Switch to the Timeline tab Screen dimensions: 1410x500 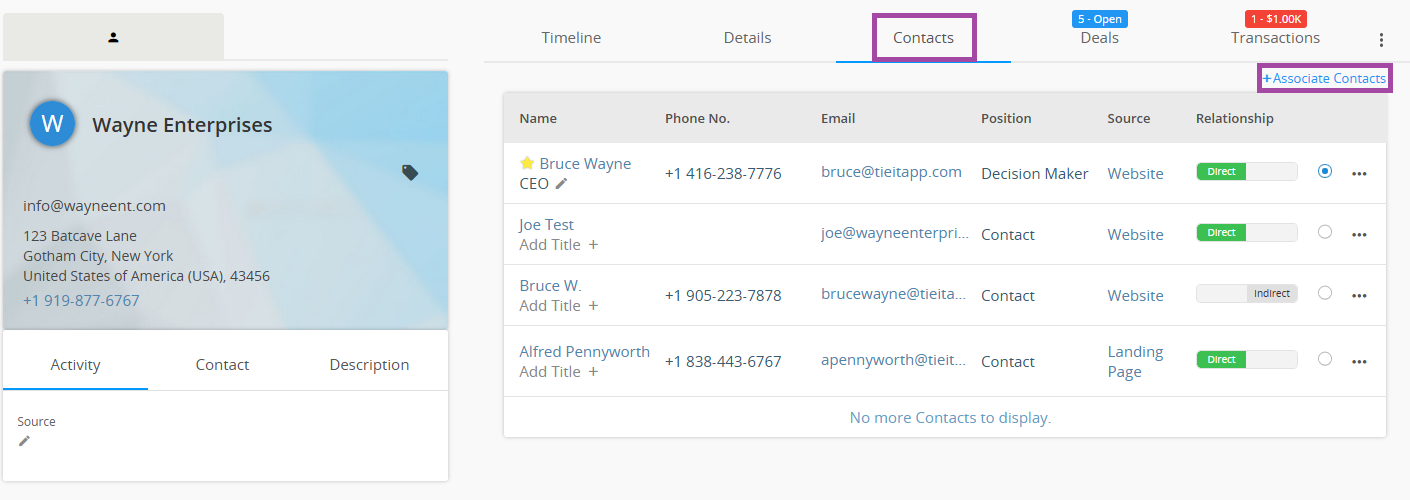pyautogui.click(x=571, y=38)
